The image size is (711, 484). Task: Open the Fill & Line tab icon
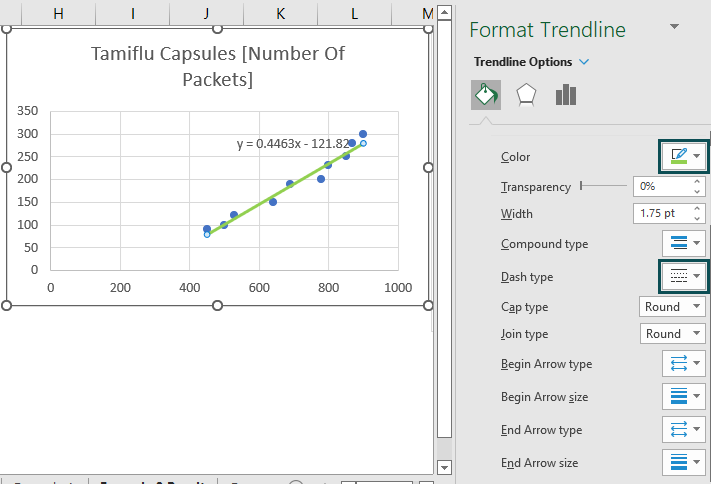coord(486,95)
